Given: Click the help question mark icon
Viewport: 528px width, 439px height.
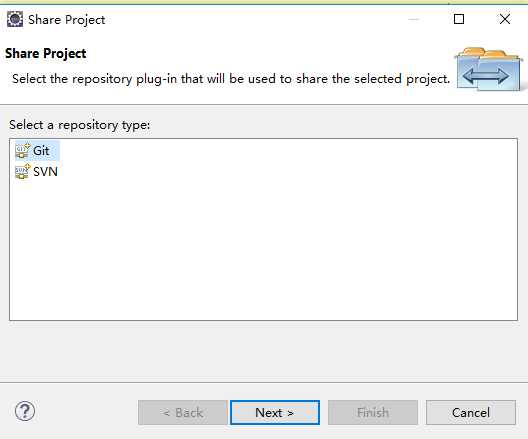Looking at the screenshot, I should point(25,411).
